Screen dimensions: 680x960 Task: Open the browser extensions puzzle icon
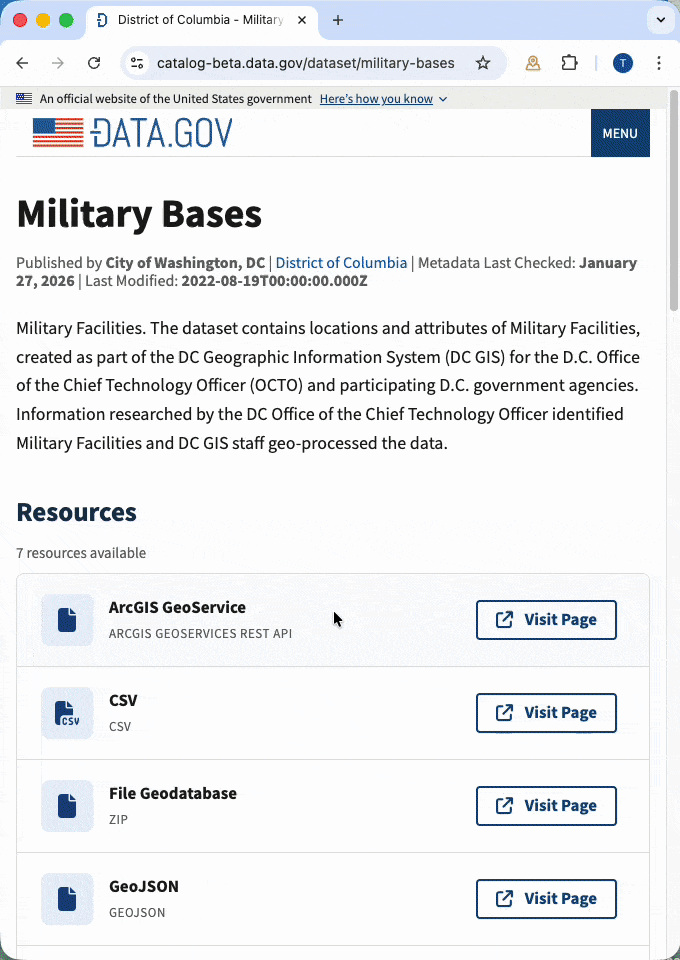569,62
